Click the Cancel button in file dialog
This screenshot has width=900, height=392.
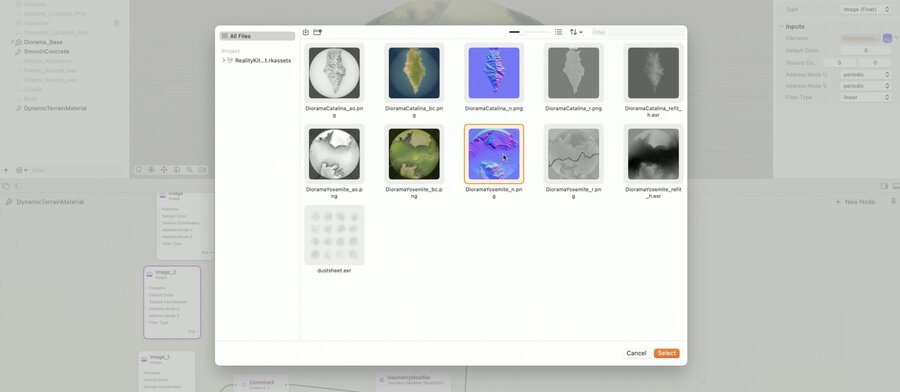coord(636,353)
